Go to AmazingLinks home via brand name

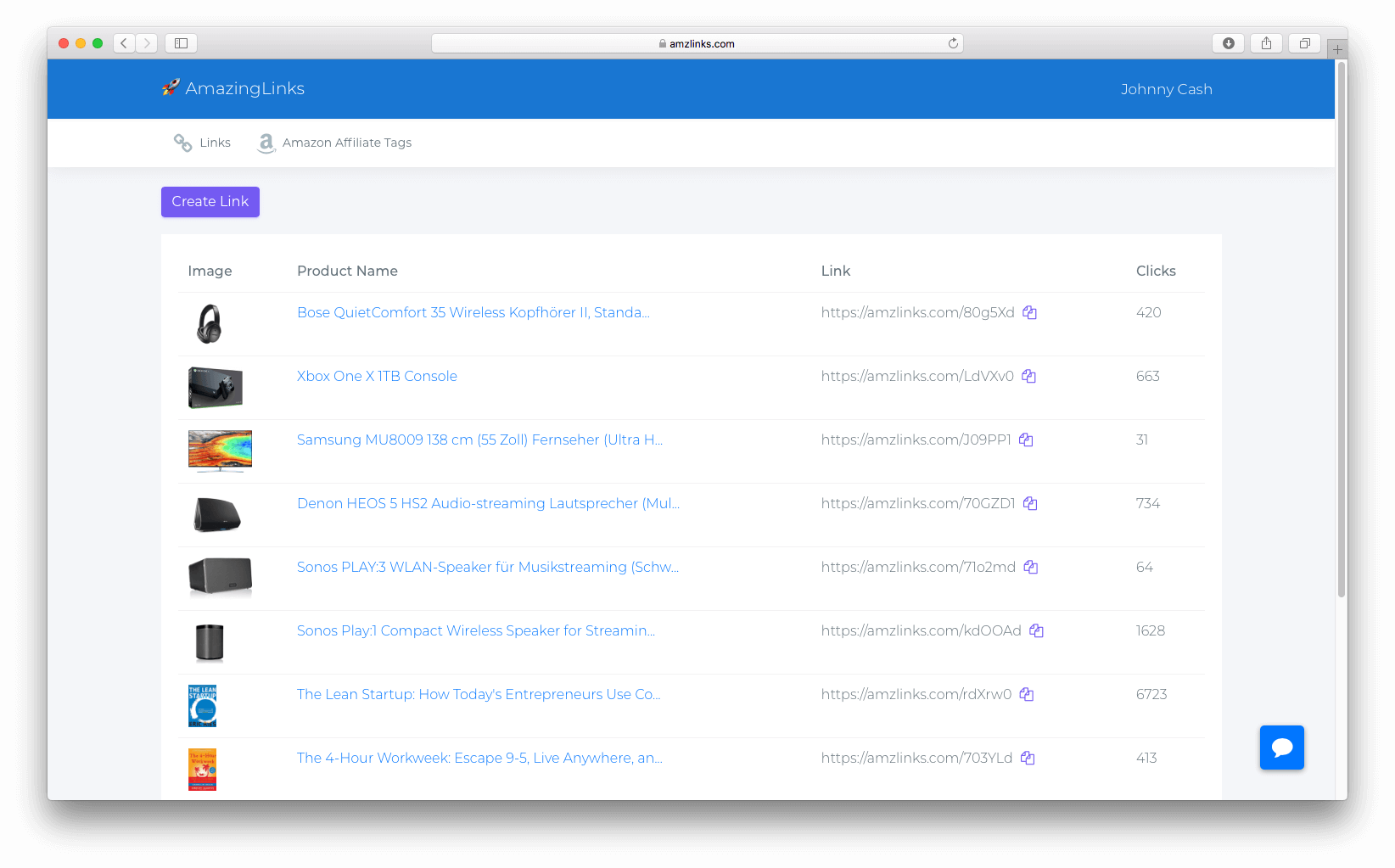pos(245,88)
